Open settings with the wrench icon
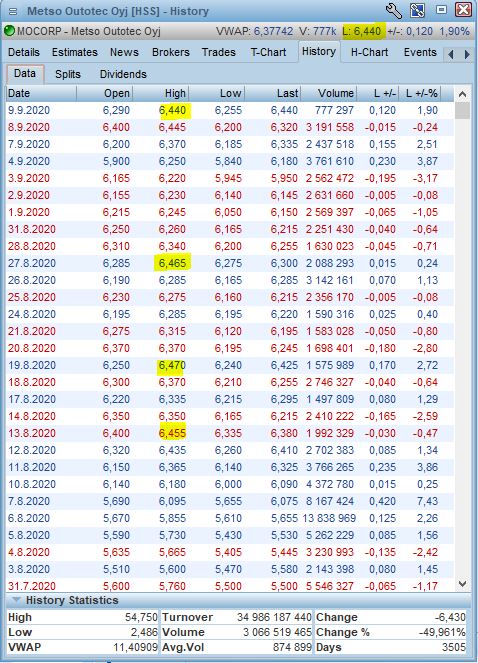 pyautogui.click(x=393, y=11)
